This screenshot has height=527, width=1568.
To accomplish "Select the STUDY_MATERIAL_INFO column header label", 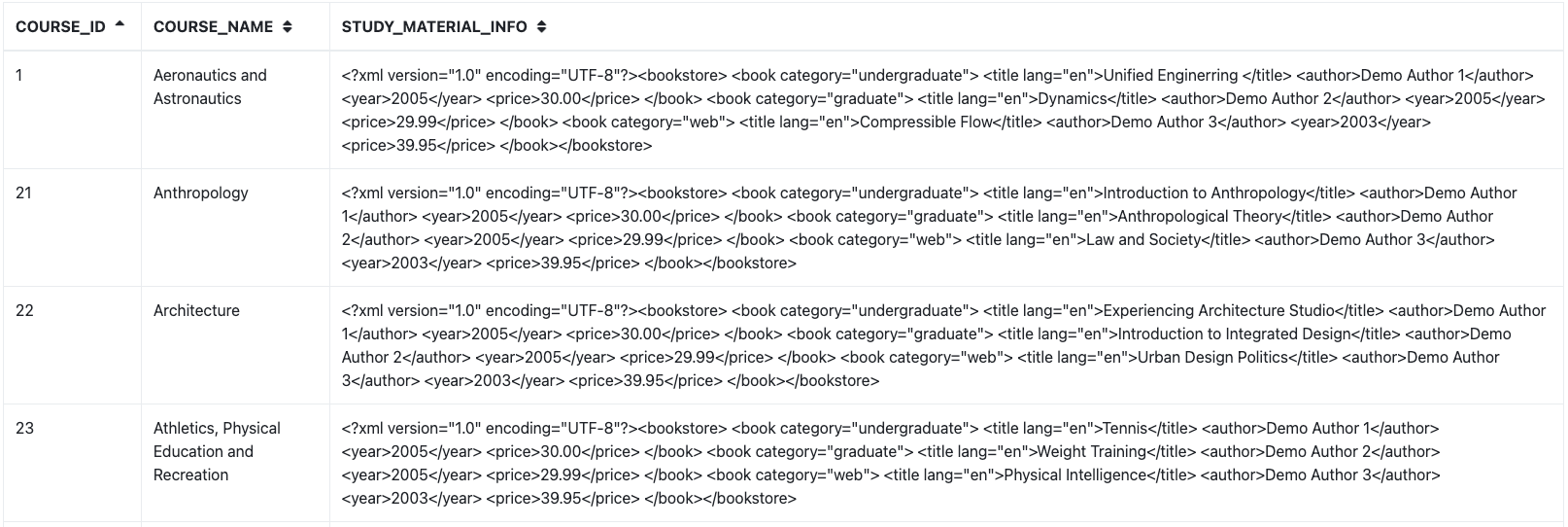I will coord(434,27).
